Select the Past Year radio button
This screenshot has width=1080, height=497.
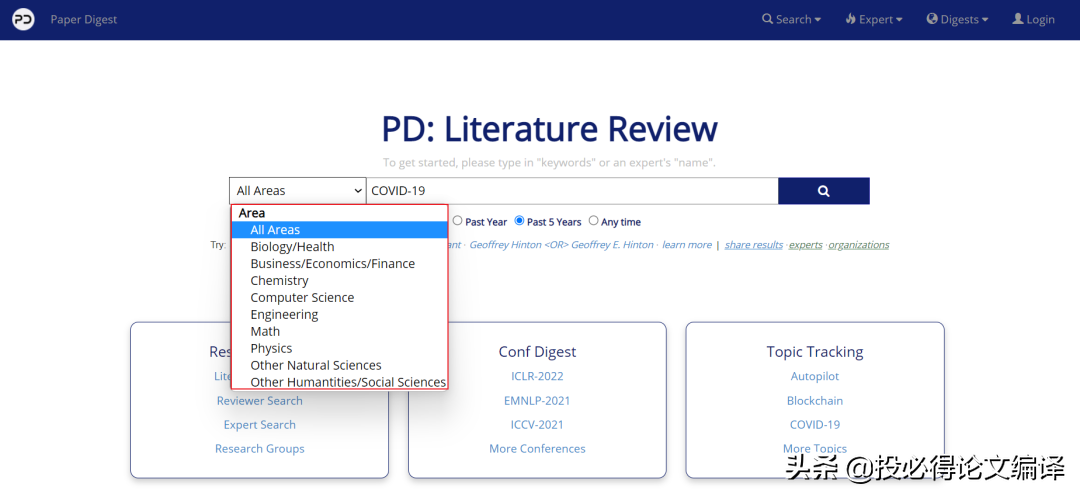tap(458, 221)
